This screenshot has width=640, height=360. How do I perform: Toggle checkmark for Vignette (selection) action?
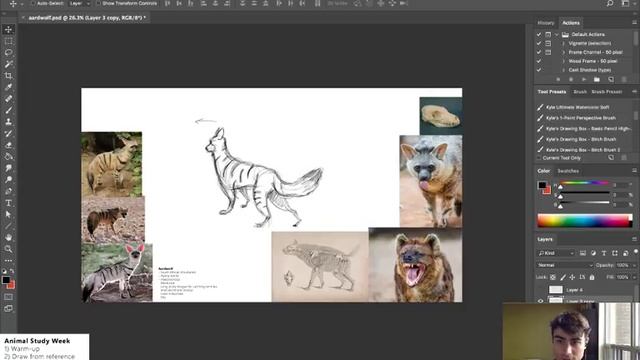539,43
